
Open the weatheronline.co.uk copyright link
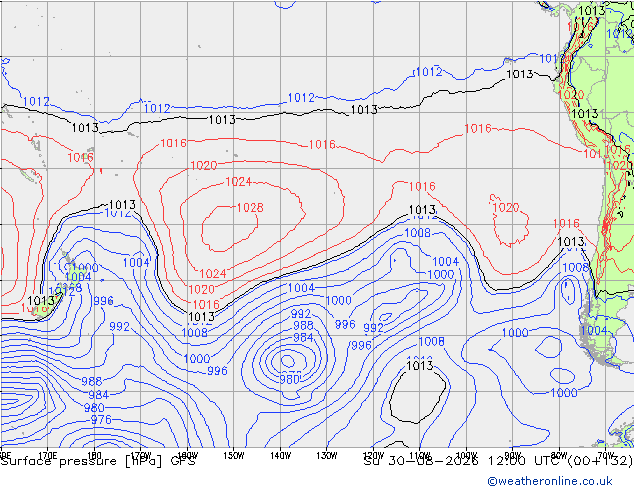coord(550,481)
